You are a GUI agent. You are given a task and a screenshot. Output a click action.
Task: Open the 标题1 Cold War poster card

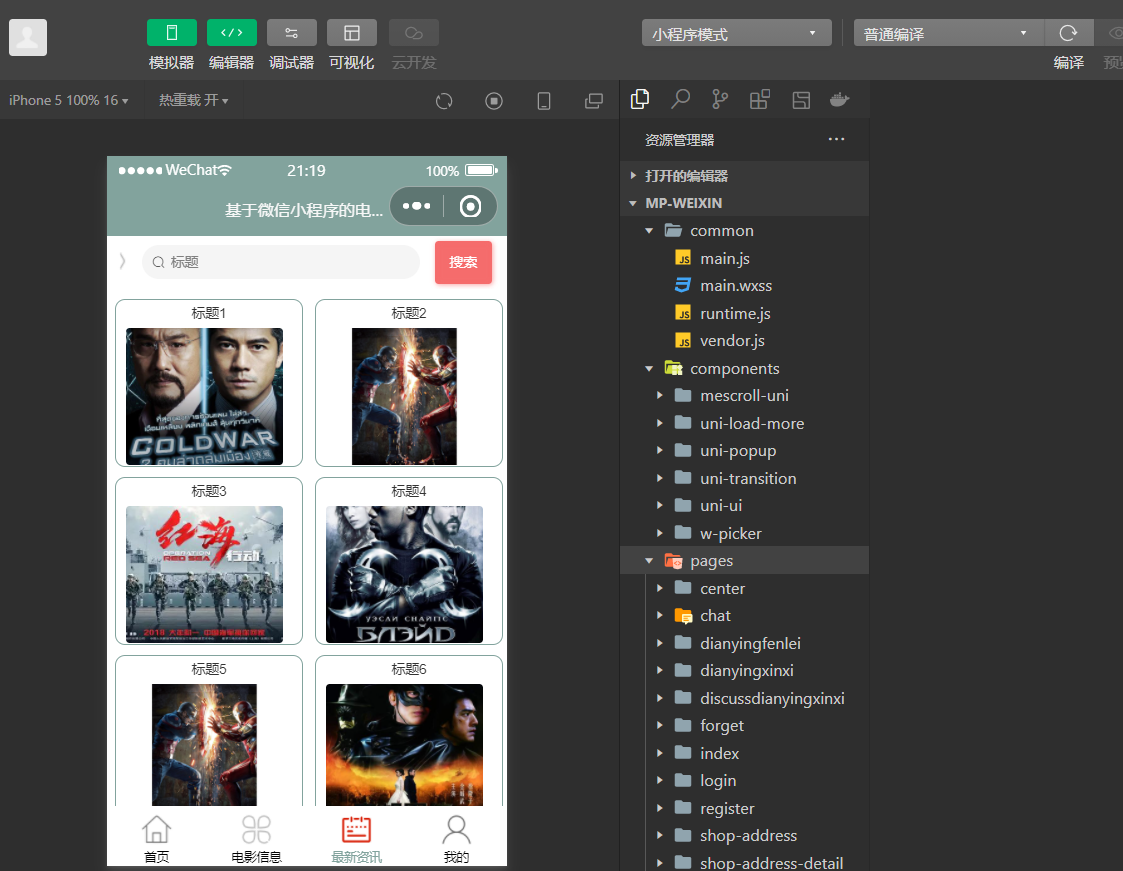click(209, 383)
